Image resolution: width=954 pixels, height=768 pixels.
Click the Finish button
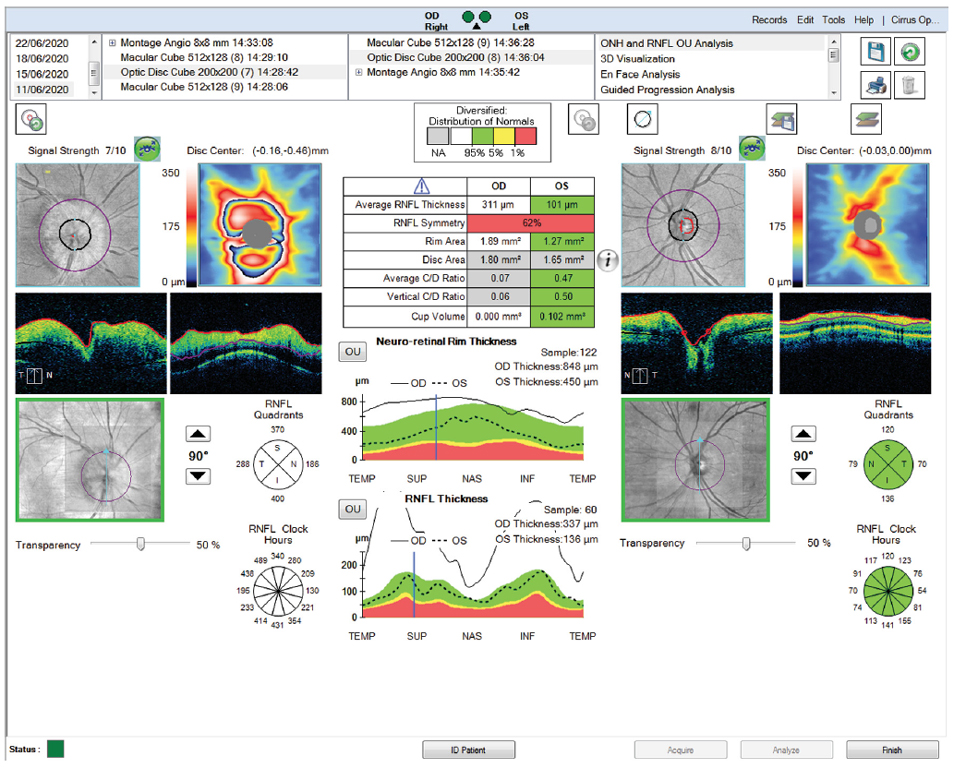point(891,750)
